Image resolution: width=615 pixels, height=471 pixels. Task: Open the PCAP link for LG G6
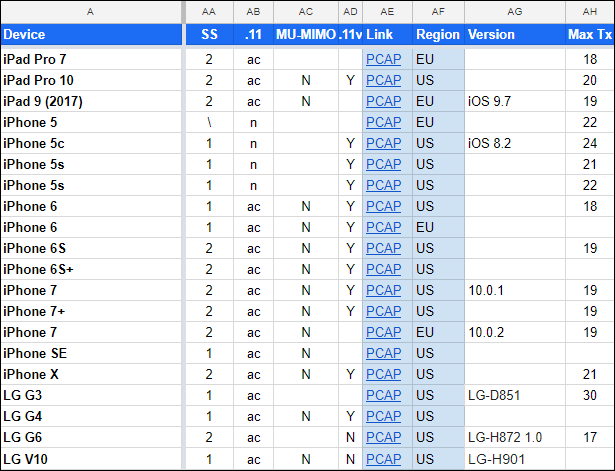click(x=383, y=437)
